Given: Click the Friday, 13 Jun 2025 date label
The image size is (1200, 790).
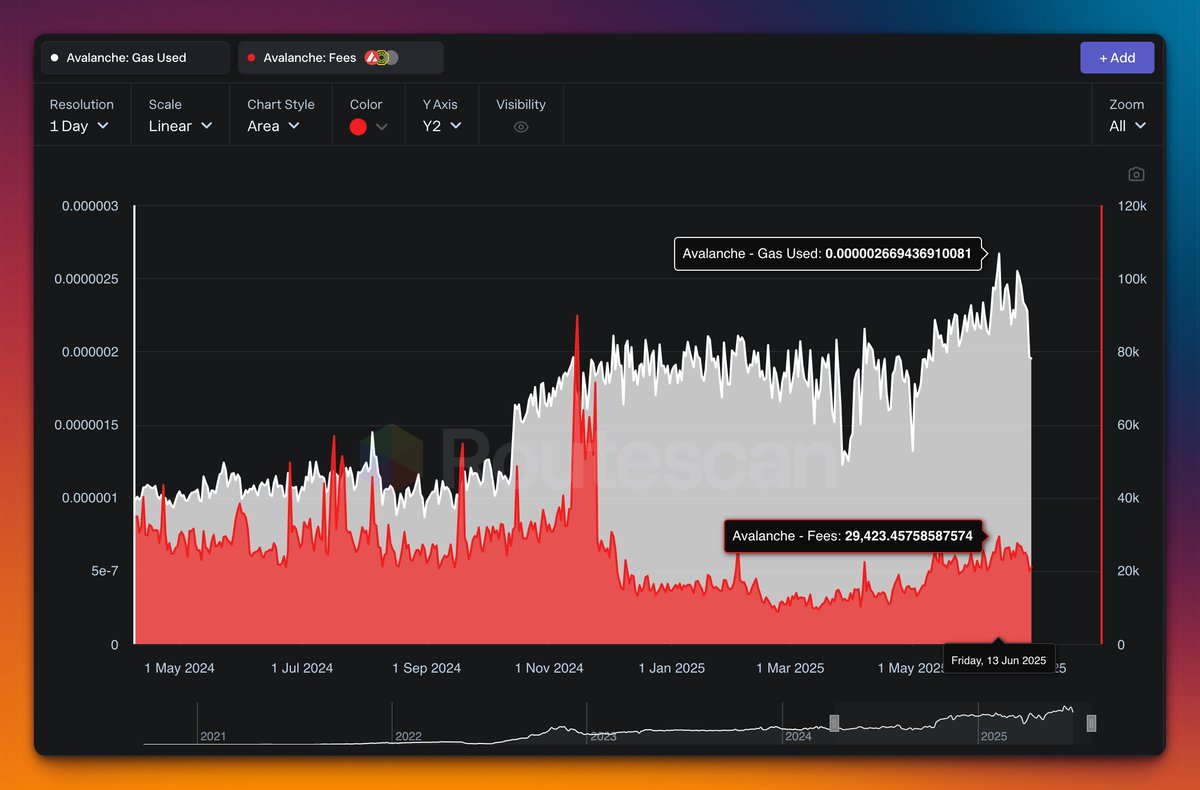Looking at the screenshot, I should (999, 660).
